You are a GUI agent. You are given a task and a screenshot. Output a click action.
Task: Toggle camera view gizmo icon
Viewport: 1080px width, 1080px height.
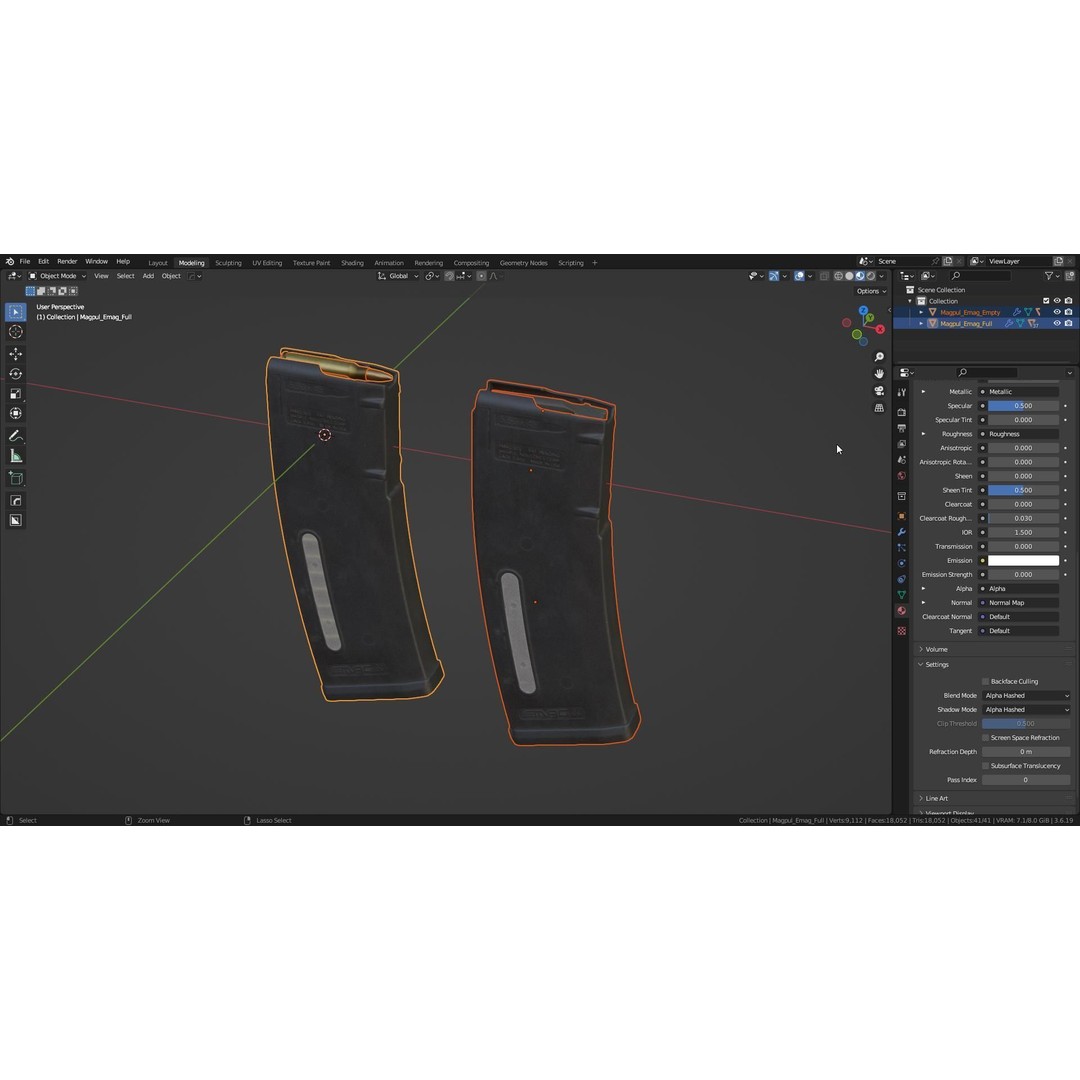(x=879, y=391)
